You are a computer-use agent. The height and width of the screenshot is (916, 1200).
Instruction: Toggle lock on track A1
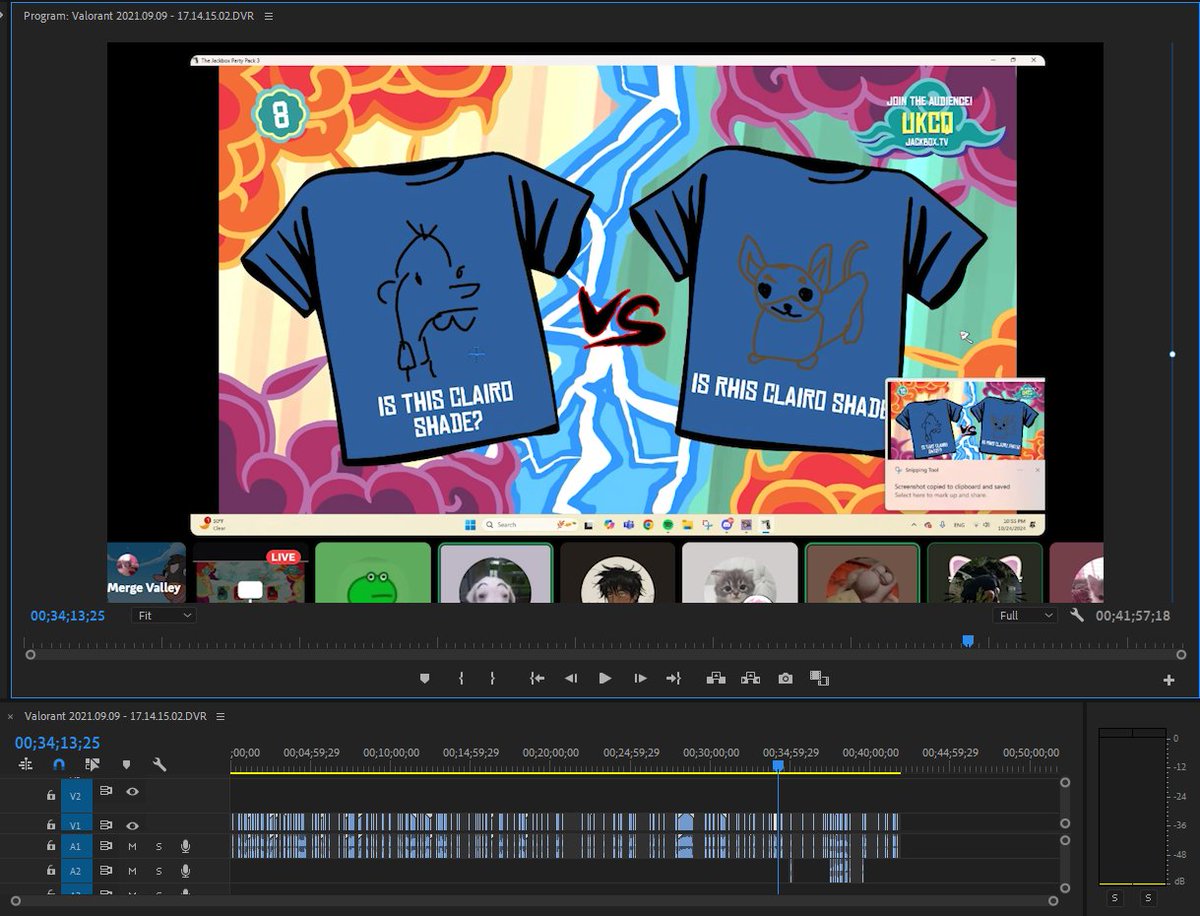pyautogui.click(x=50, y=846)
